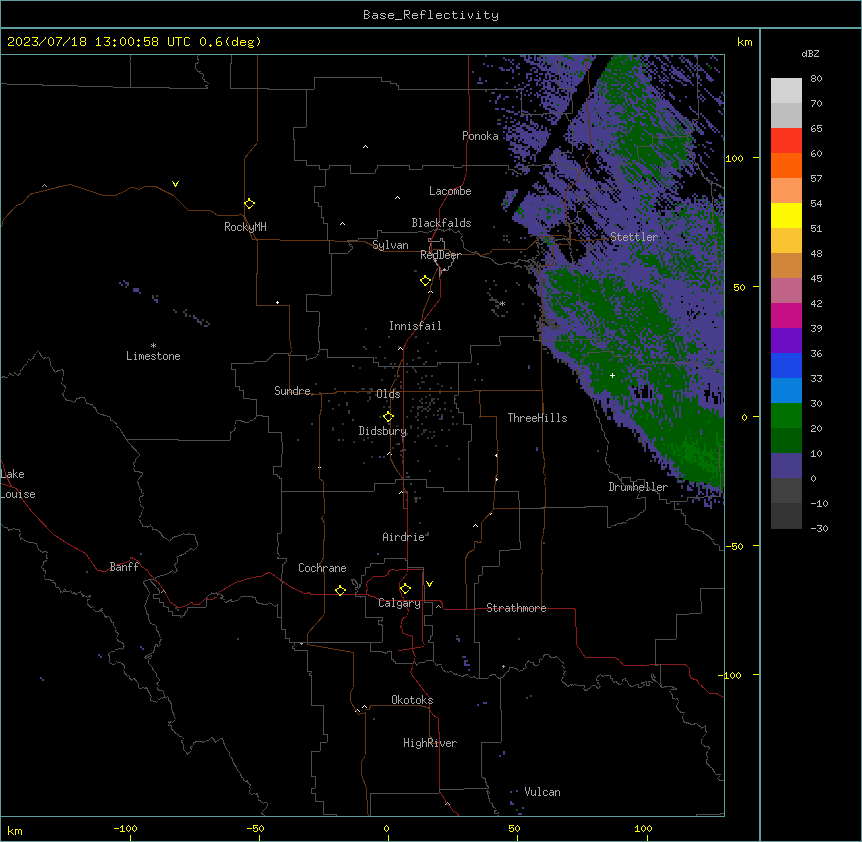Select the Vulcan label
Viewport: 862px width, 842px height.
[542, 792]
